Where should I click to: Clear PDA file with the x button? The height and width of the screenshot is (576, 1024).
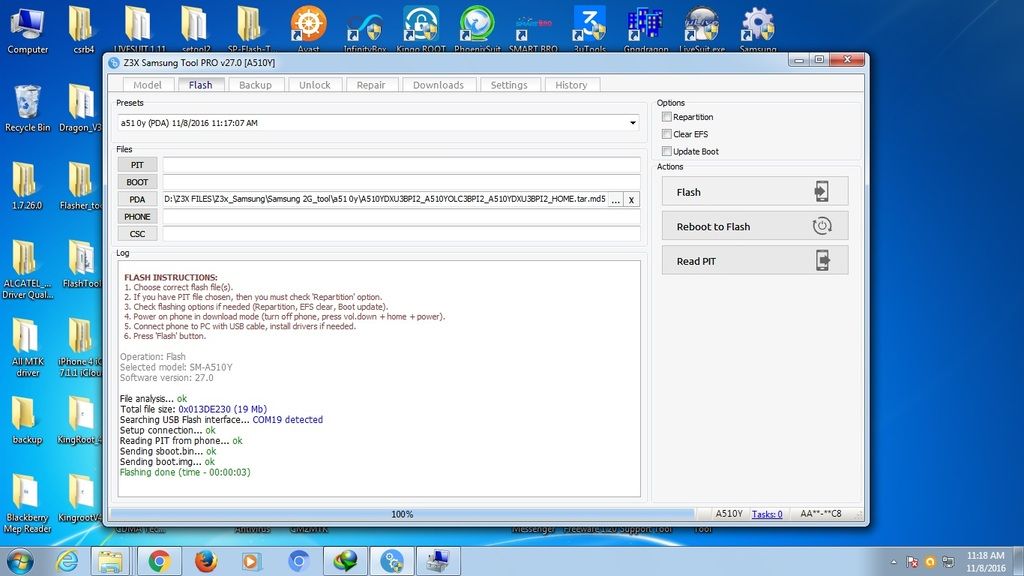631,199
